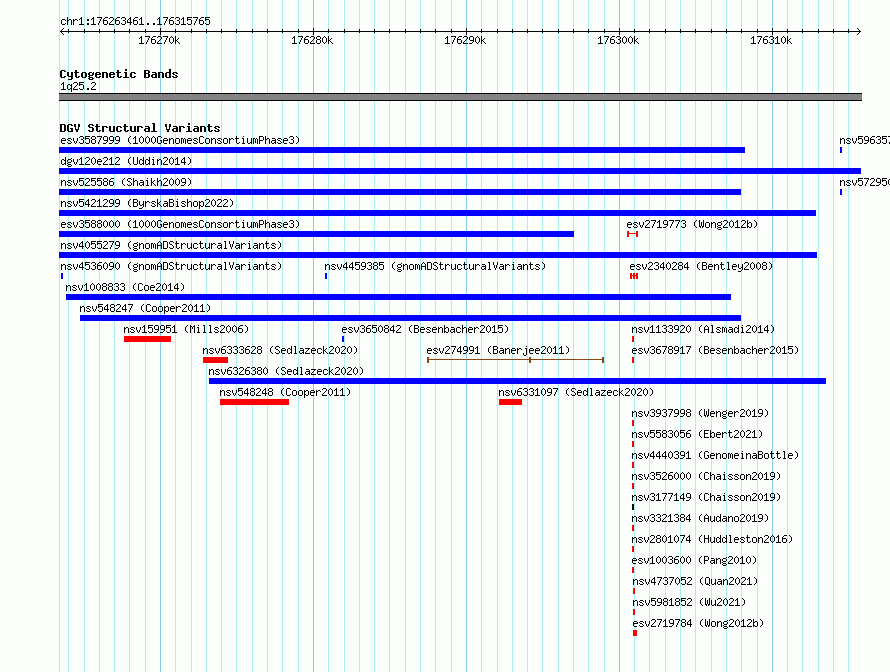Click the DGV Structural Variants track heading

click(140, 128)
